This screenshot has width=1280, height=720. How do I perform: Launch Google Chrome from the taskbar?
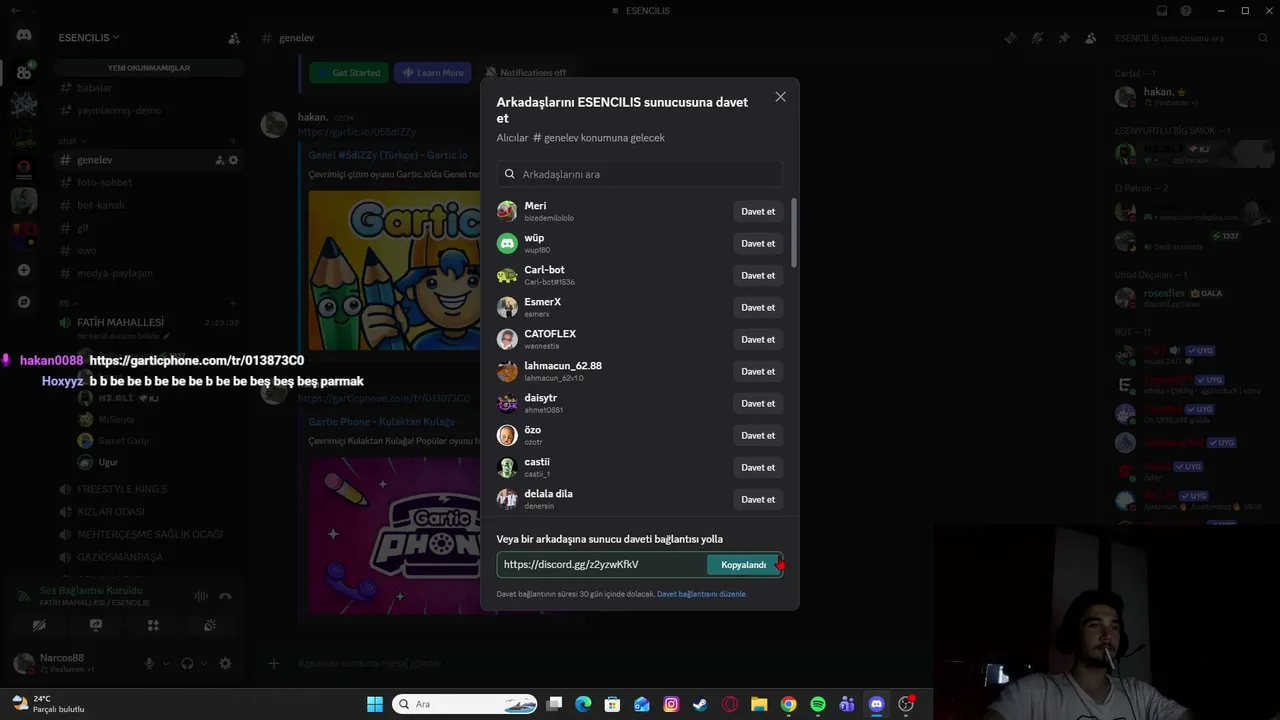click(x=789, y=704)
